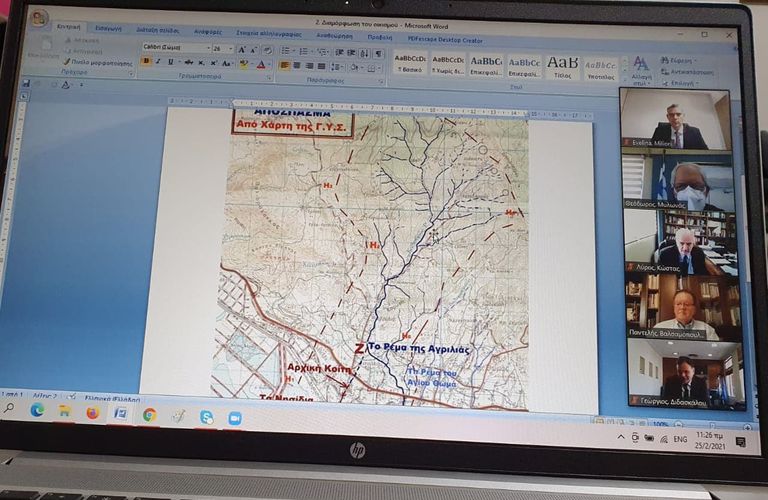Open the Διάταξη σελίδας ribbon tab
The height and width of the screenshot is (500, 768).
(x=158, y=30)
